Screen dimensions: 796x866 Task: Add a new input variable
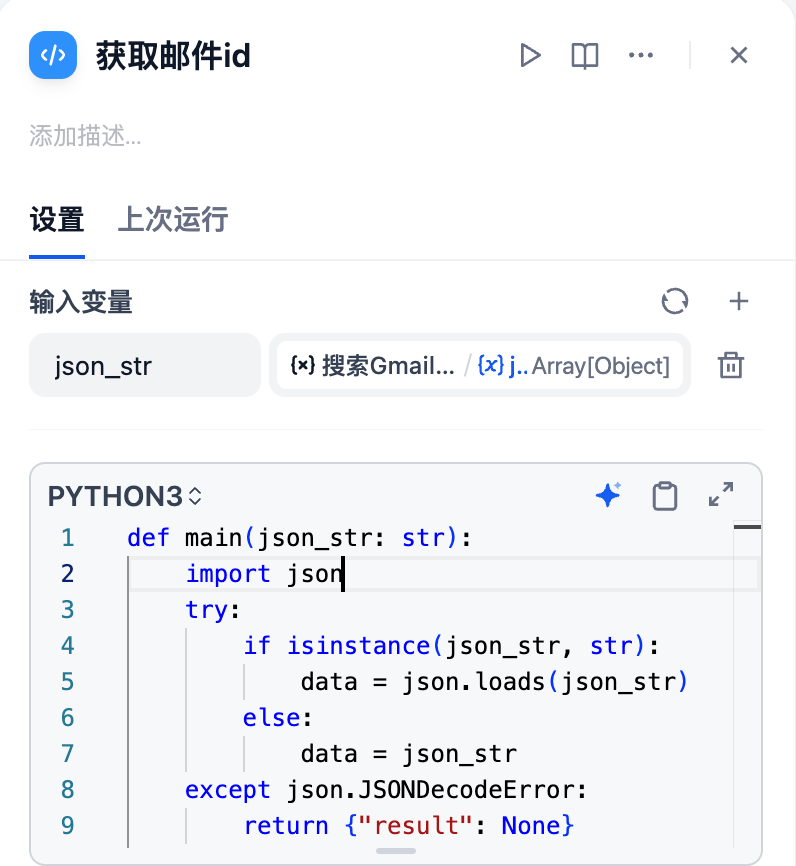tap(739, 301)
